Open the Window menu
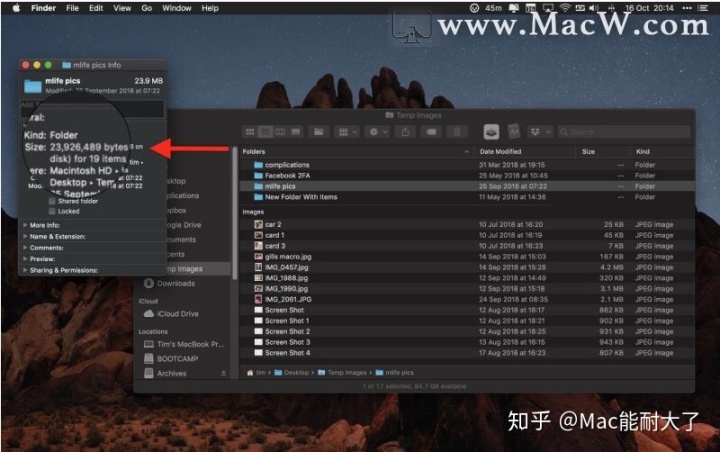 177,8
